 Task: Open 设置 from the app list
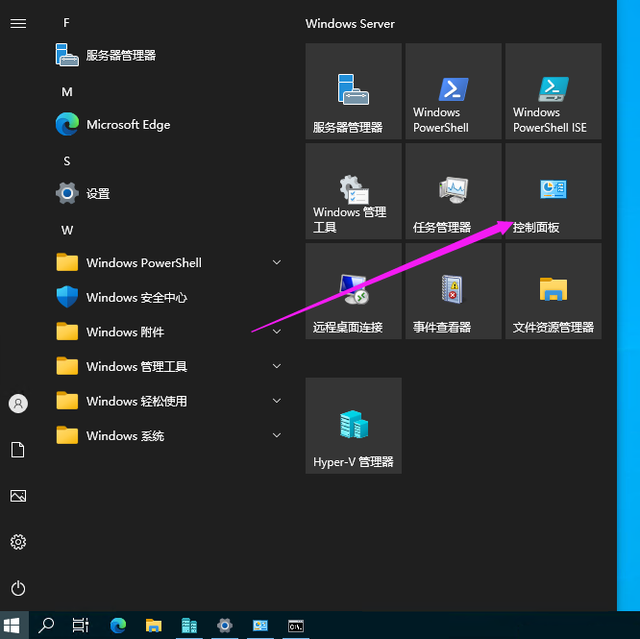pyautogui.click(x=169, y=193)
